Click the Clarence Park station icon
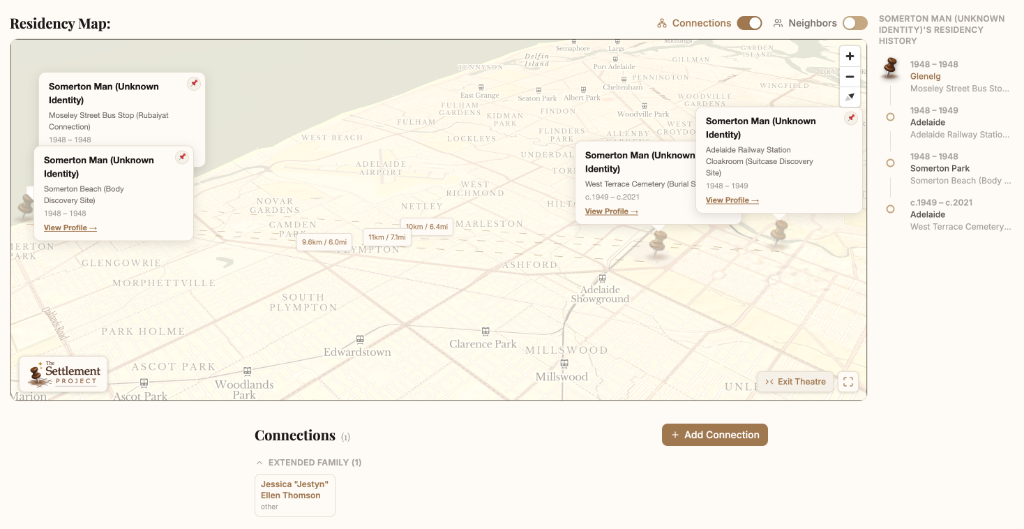1024x529 pixels. [x=485, y=332]
